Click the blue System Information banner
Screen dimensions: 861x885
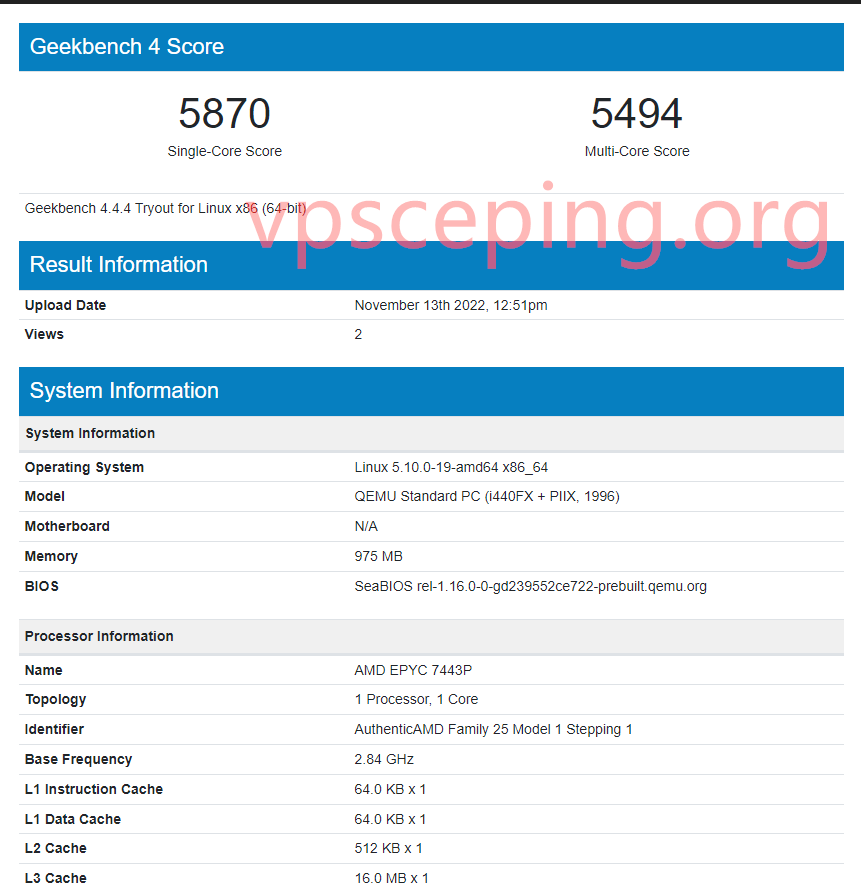click(431, 391)
